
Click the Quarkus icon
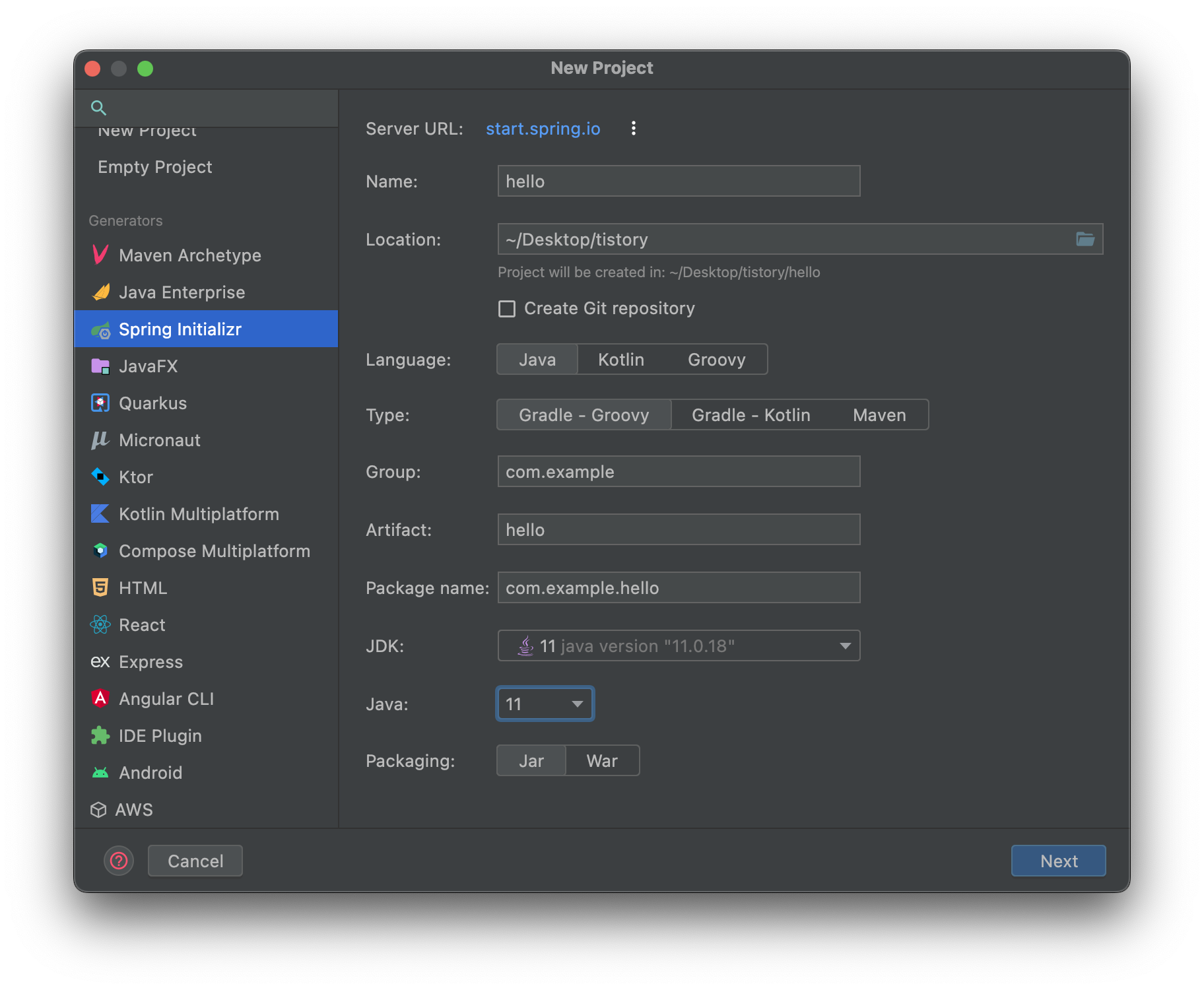100,403
